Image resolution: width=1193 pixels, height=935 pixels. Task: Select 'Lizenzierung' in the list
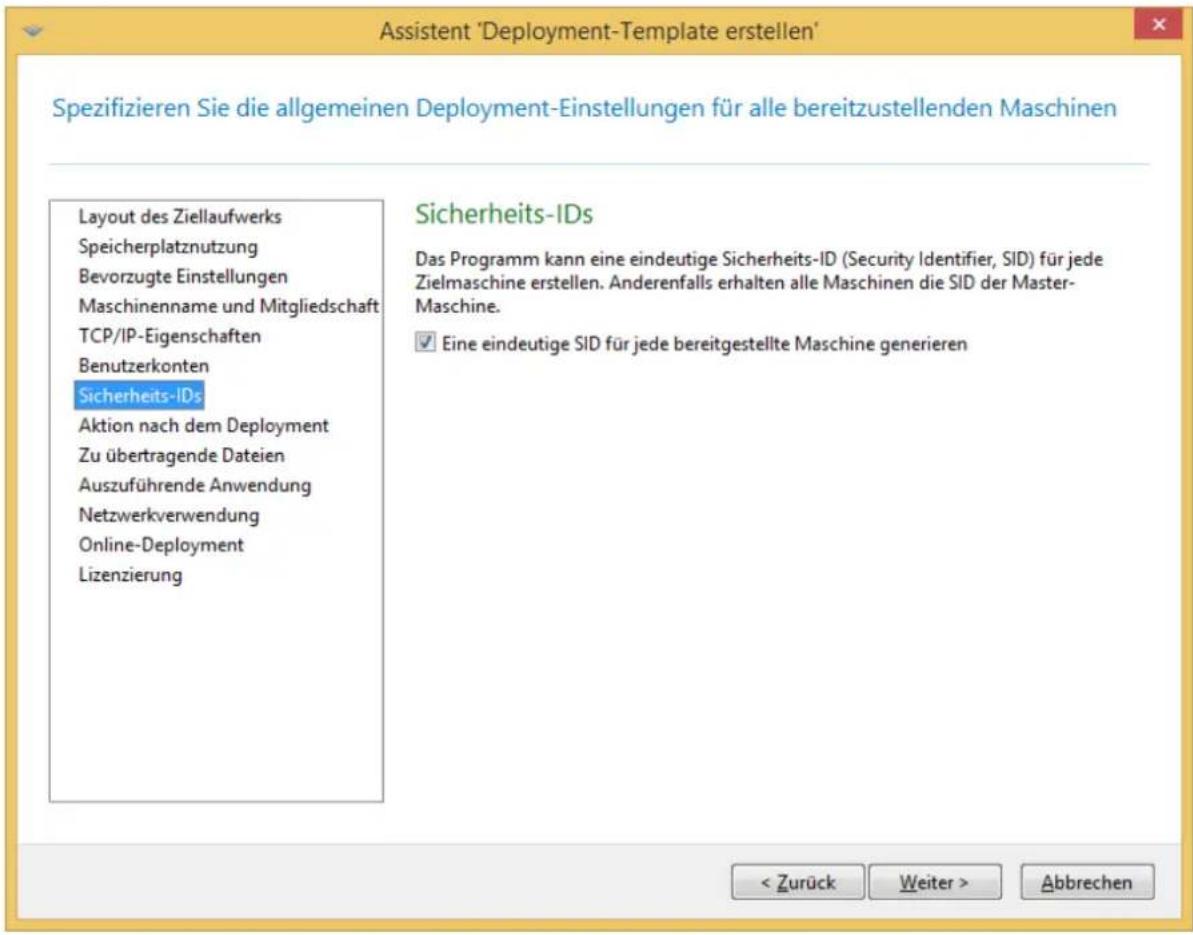point(130,575)
